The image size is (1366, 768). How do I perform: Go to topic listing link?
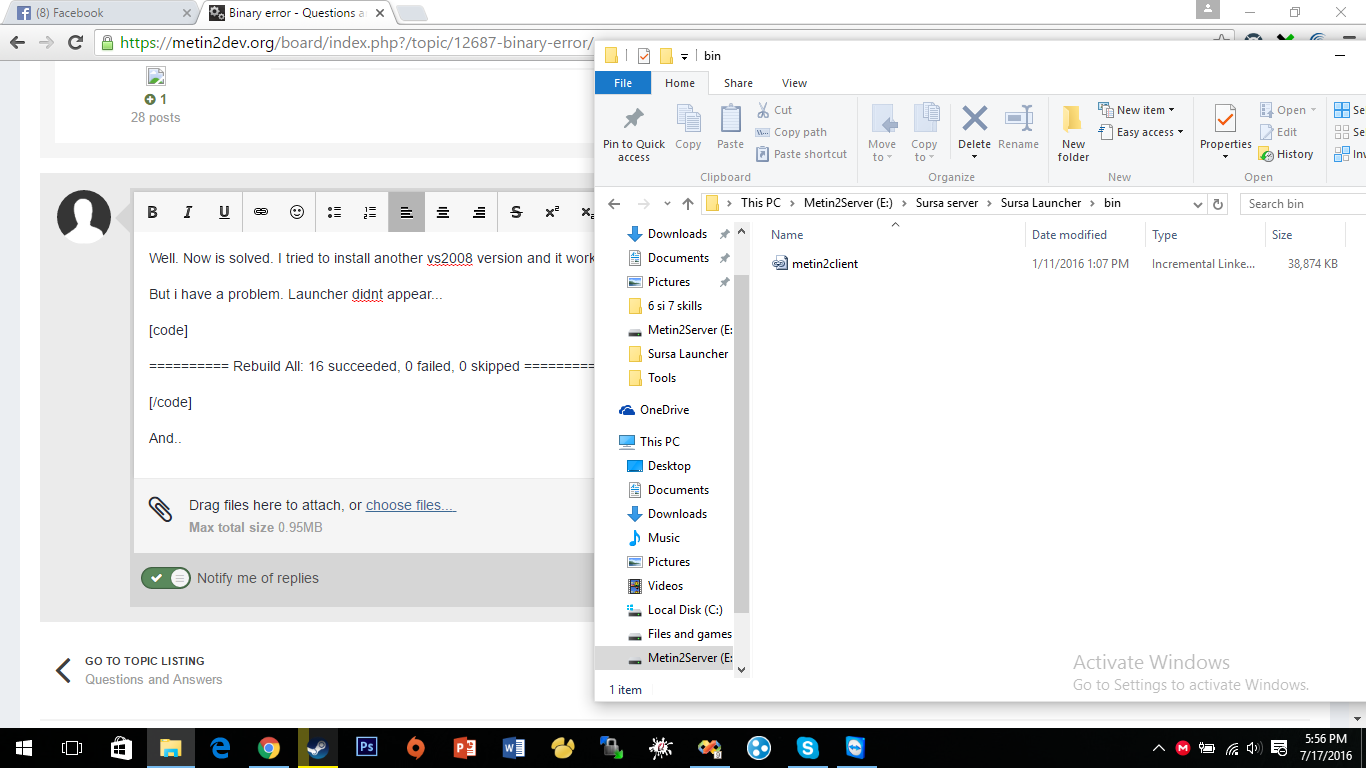pyautogui.click(x=145, y=661)
